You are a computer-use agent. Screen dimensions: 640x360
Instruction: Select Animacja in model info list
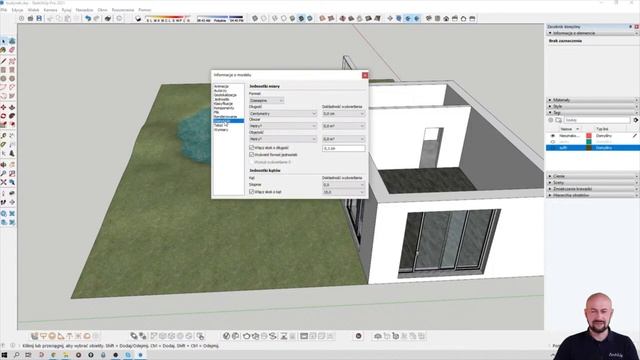(221, 86)
